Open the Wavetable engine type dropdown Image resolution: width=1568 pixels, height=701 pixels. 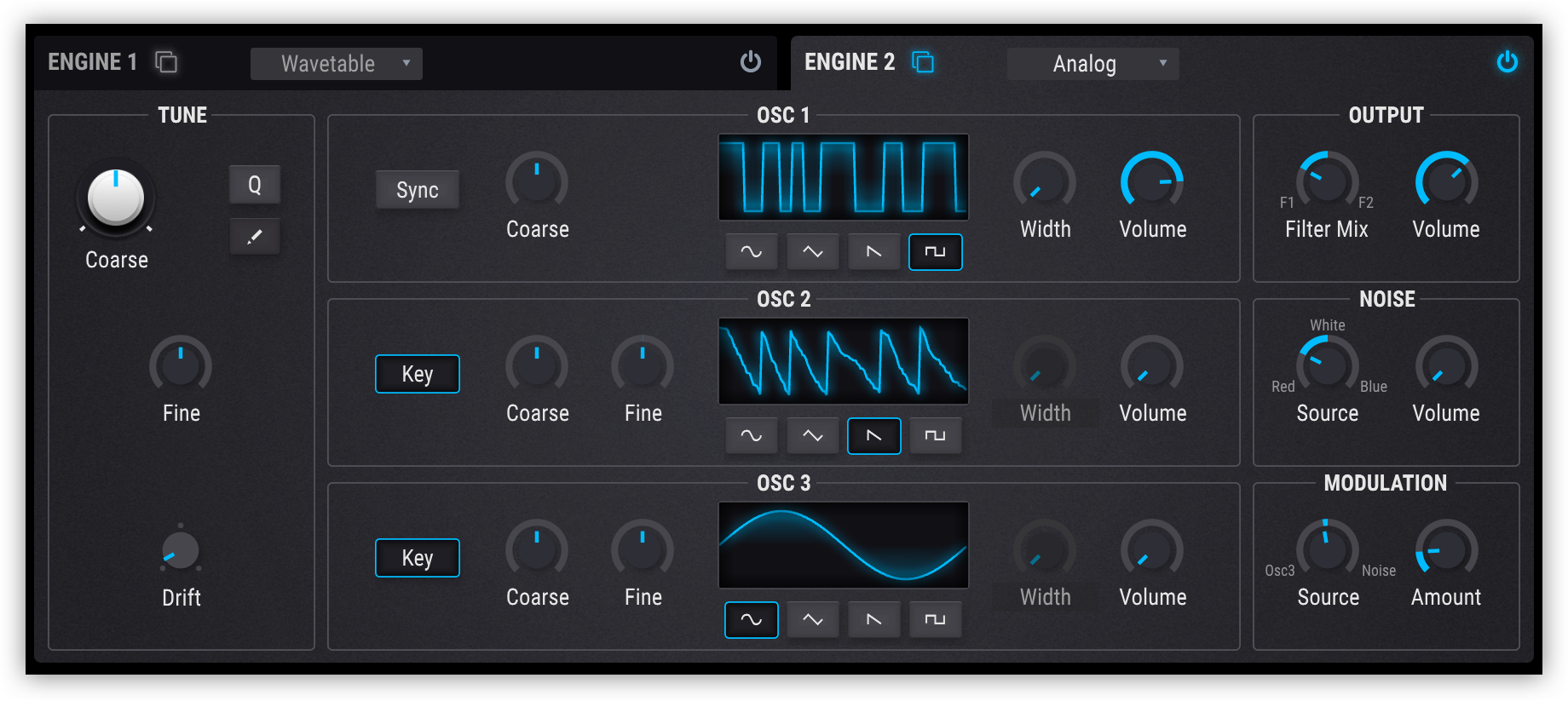click(x=337, y=64)
